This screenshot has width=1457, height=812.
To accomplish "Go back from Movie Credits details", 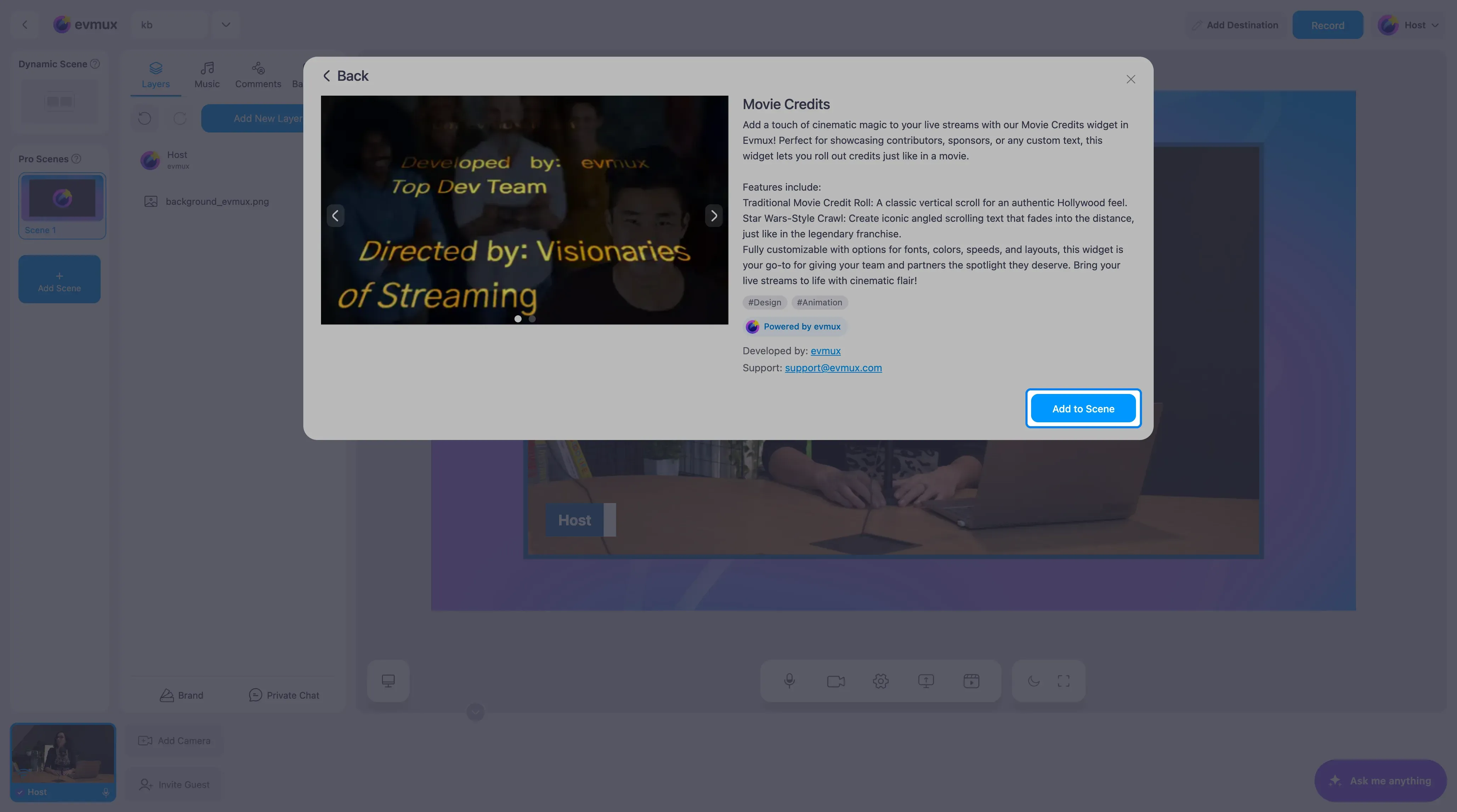I will 345,76.
